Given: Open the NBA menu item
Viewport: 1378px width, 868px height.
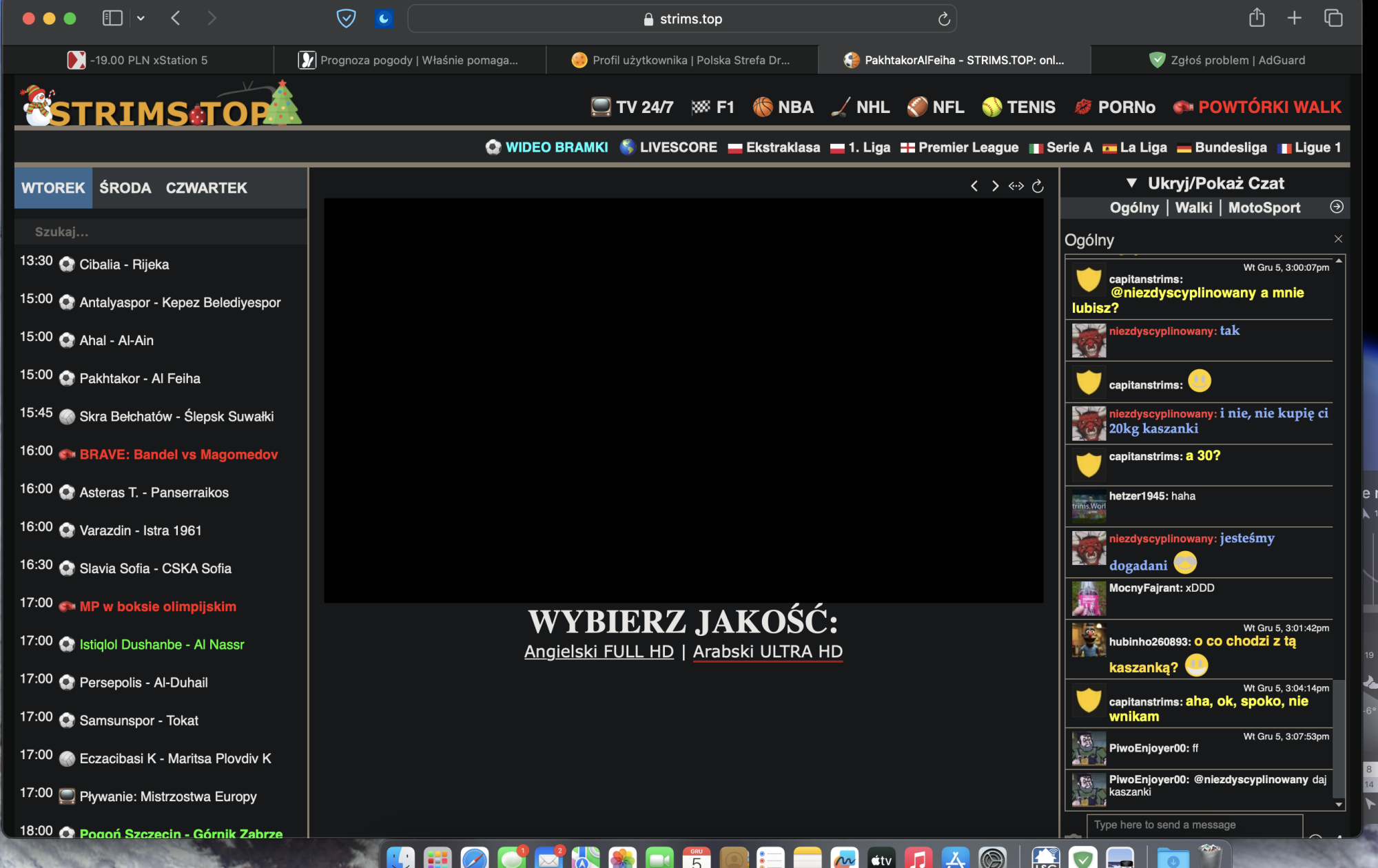Looking at the screenshot, I should (x=795, y=107).
